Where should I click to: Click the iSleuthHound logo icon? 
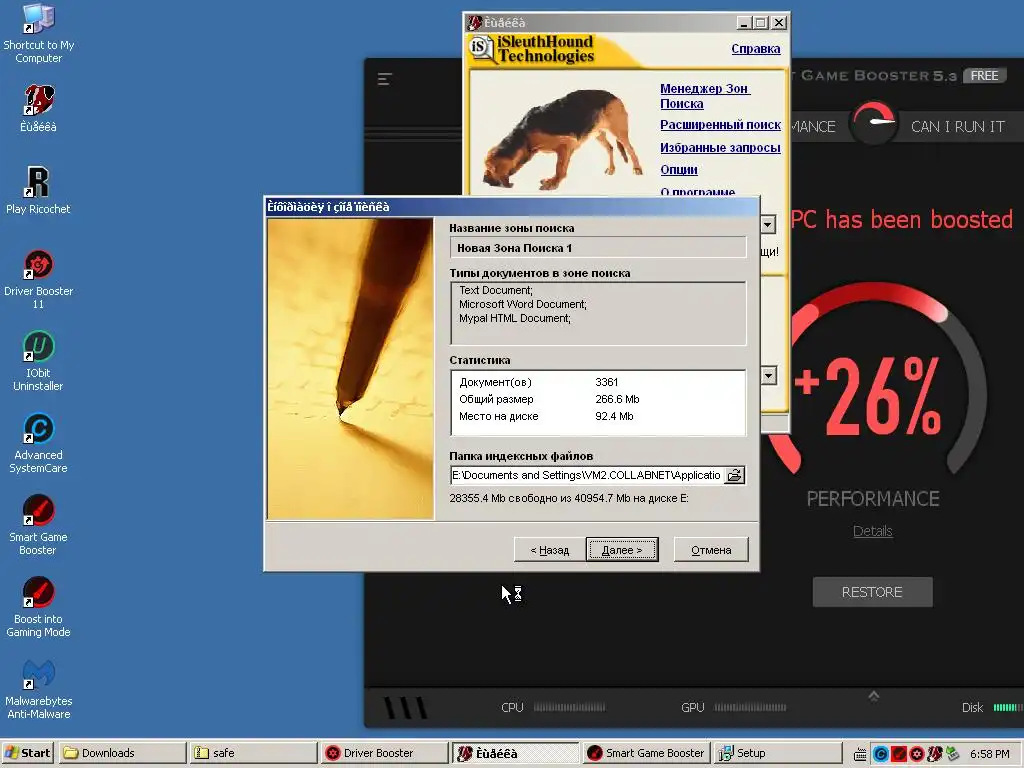tap(482, 48)
